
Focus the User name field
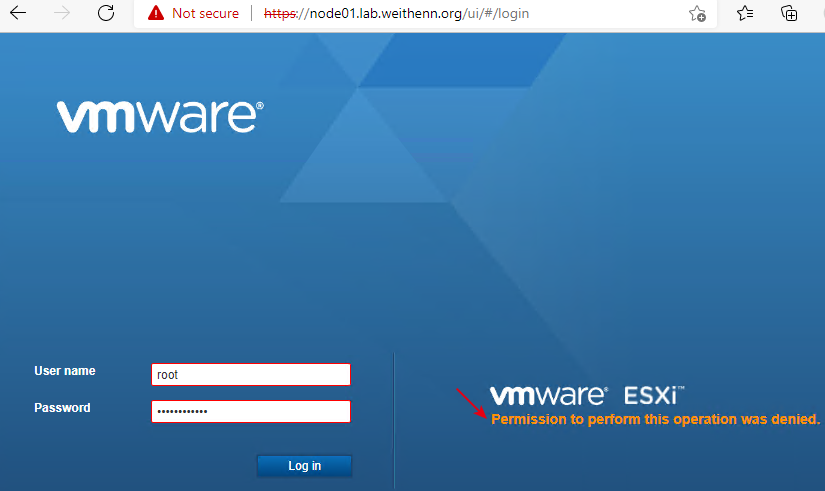click(251, 374)
